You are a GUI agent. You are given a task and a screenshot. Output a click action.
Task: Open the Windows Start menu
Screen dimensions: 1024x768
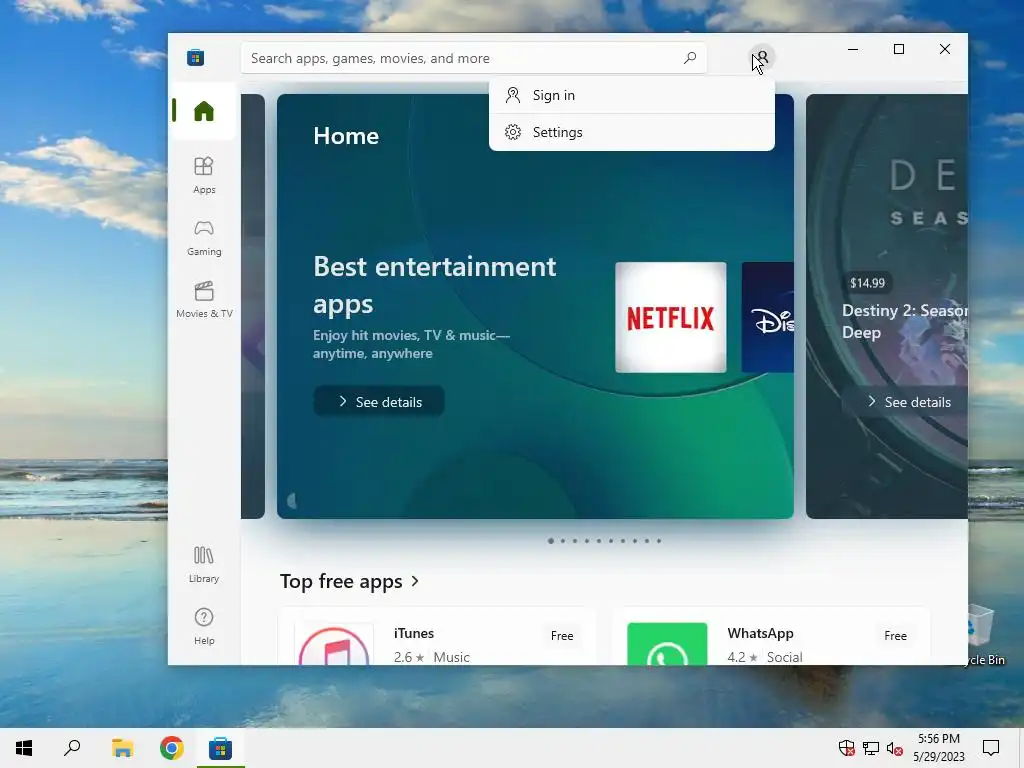[24, 748]
